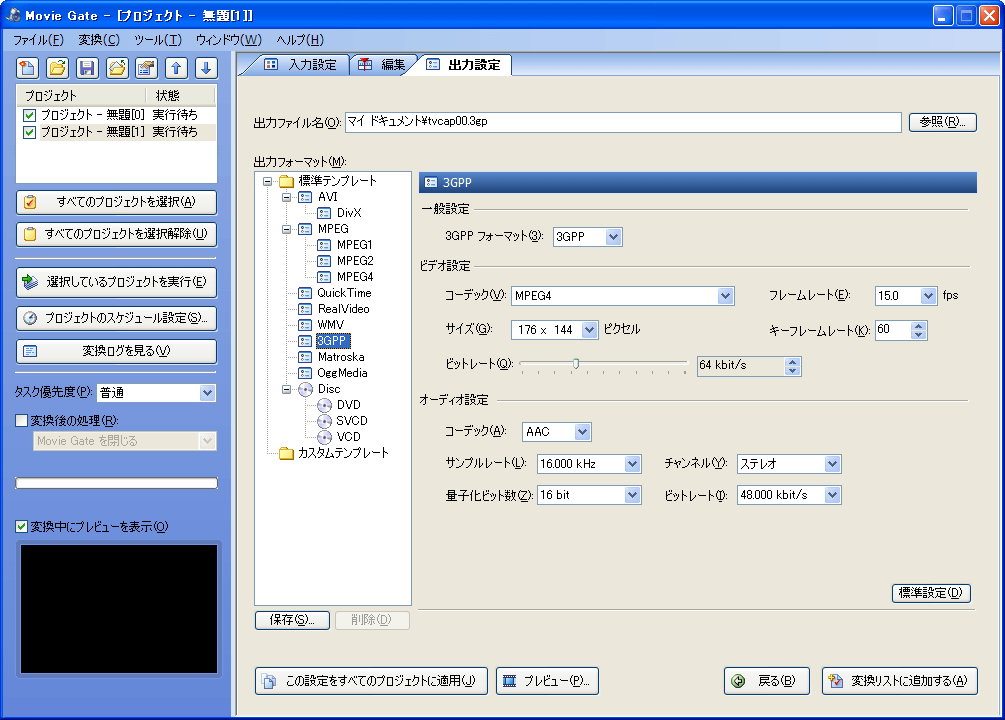The width and height of the screenshot is (1005, 720).
Task: Open the ファイル menu
Action: tap(38, 40)
